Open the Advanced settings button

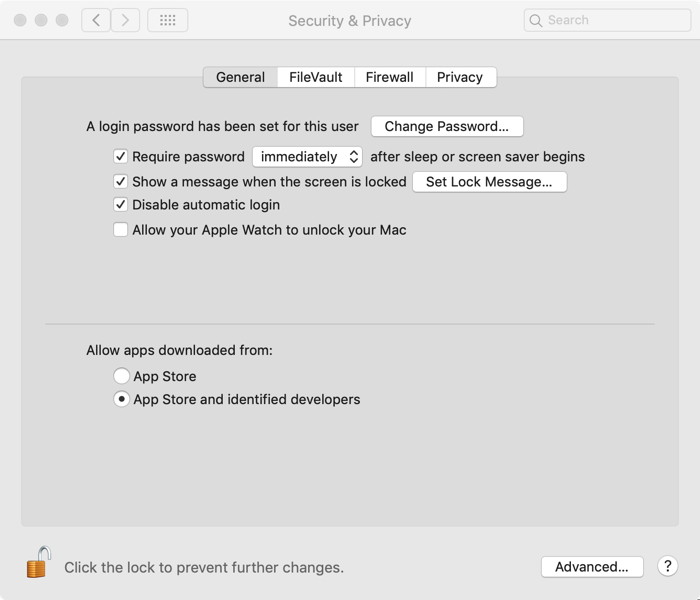tap(592, 567)
